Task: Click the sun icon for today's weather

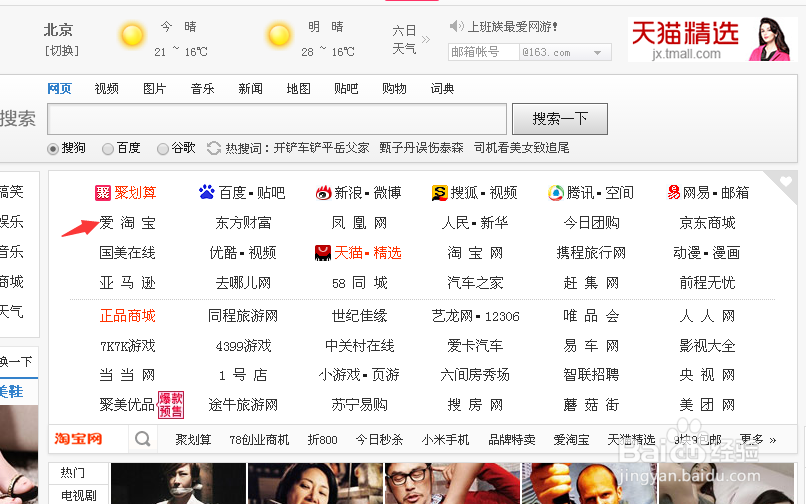Action: [132, 35]
